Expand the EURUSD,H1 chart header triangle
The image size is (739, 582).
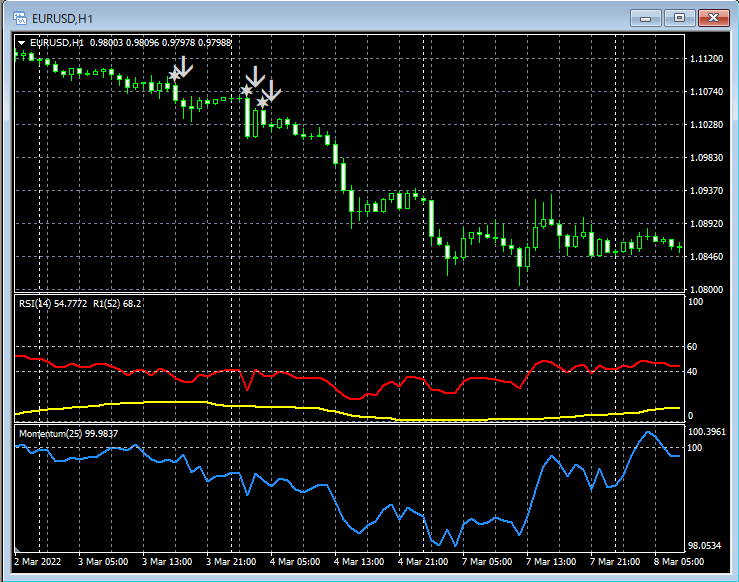[x=21, y=43]
